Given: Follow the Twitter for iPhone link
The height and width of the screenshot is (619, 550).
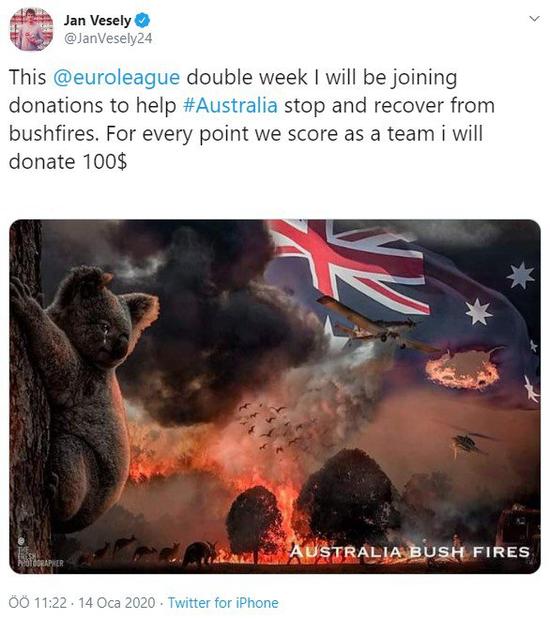Looking at the screenshot, I should point(223,603).
